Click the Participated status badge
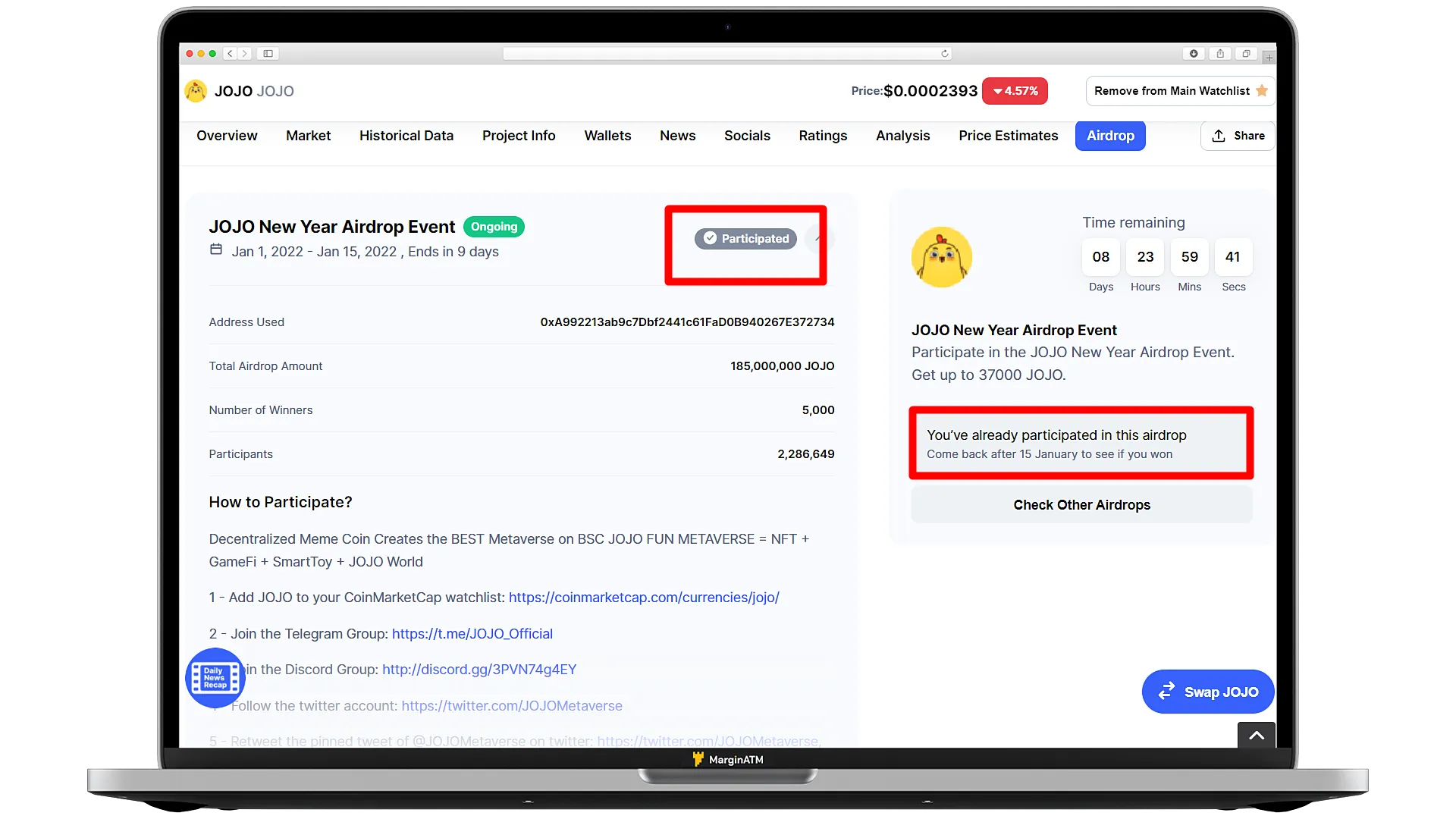The height and width of the screenshot is (819, 1456). coord(746,238)
